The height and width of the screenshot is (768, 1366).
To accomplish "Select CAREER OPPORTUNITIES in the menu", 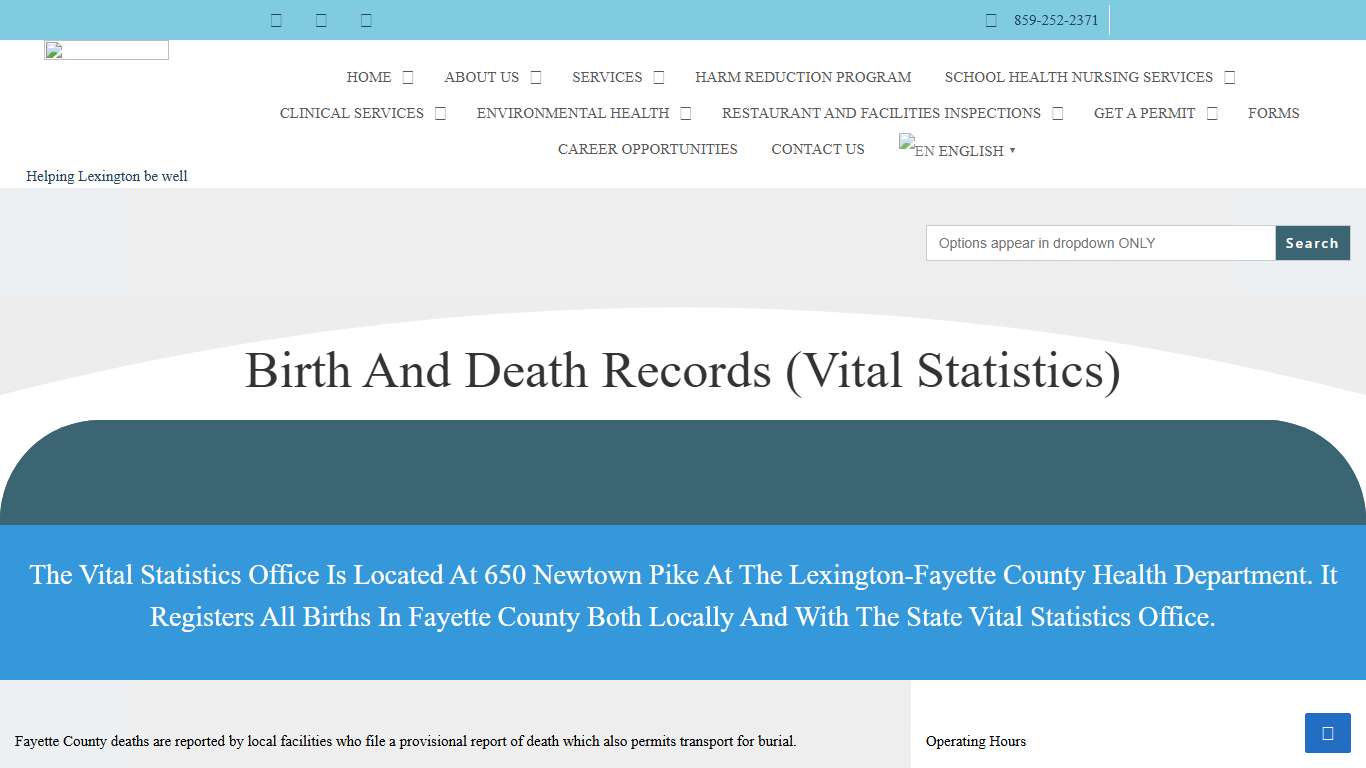I will pyautogui.click(x=647, y=149).
